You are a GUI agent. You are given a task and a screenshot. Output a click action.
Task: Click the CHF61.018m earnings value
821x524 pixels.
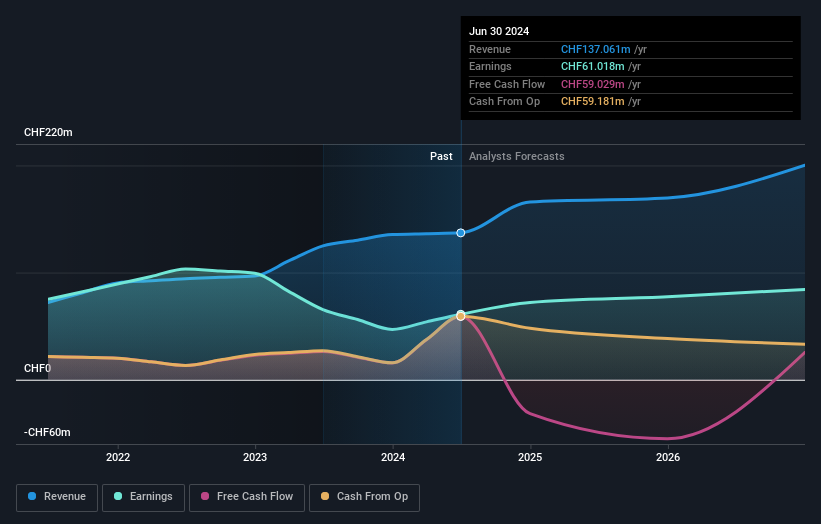point(592,66)
